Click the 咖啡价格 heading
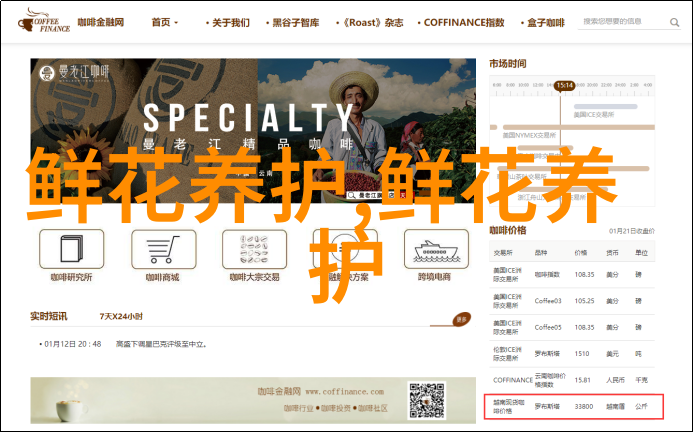 pyautogui.click(x=508, y=230)
